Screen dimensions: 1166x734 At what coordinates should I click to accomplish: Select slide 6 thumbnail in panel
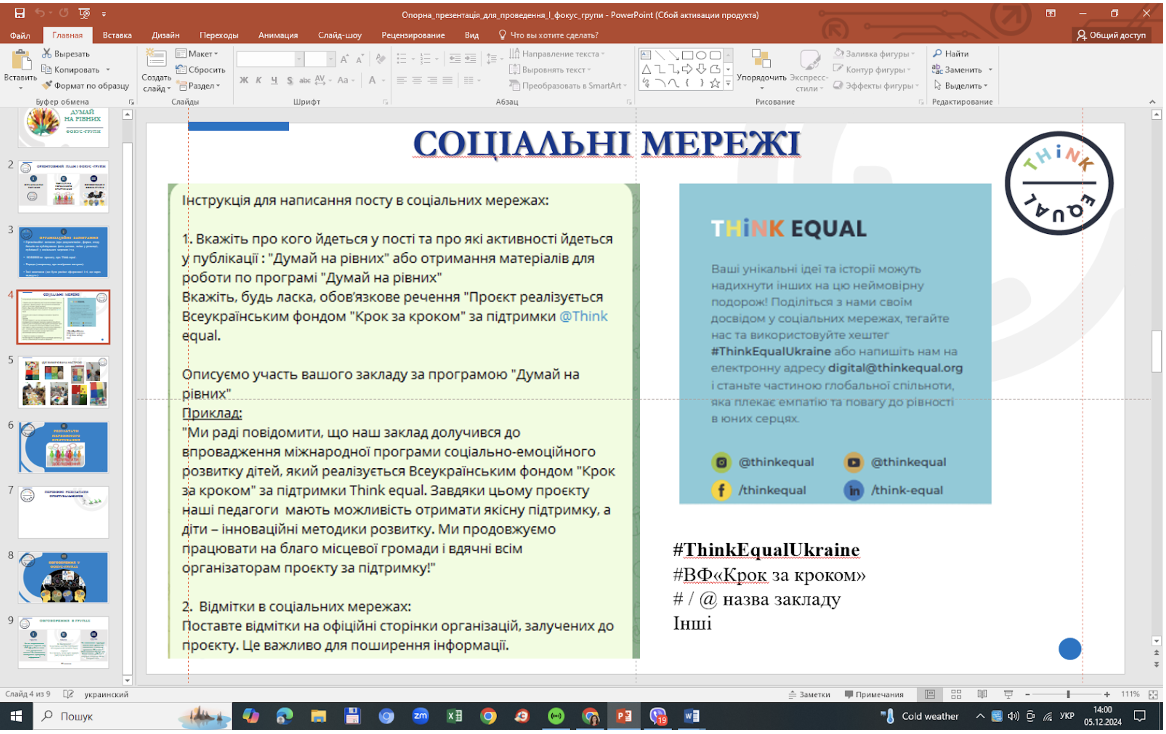[64, 448]
